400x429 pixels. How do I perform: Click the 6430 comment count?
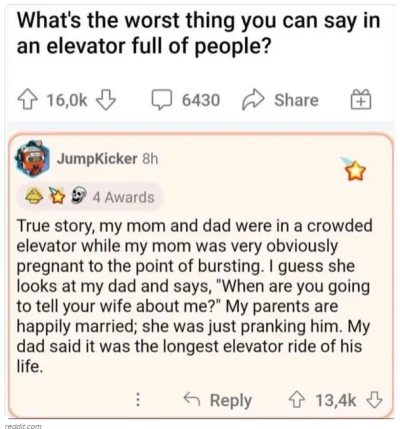point(201,100)
